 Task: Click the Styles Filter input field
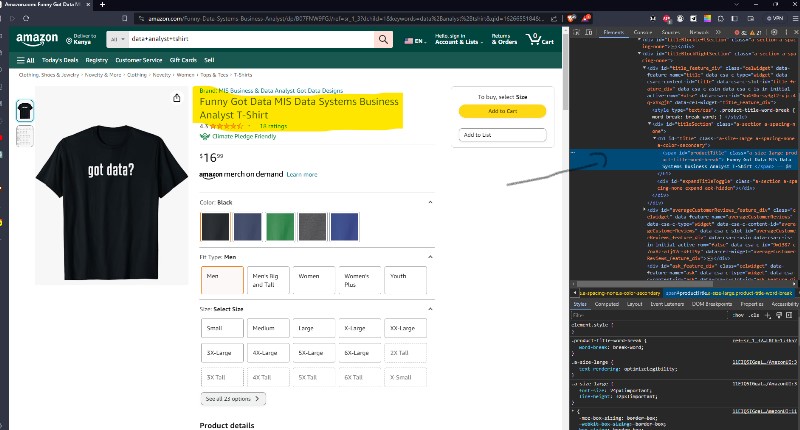pyautogui.click(x=651, y=315)
